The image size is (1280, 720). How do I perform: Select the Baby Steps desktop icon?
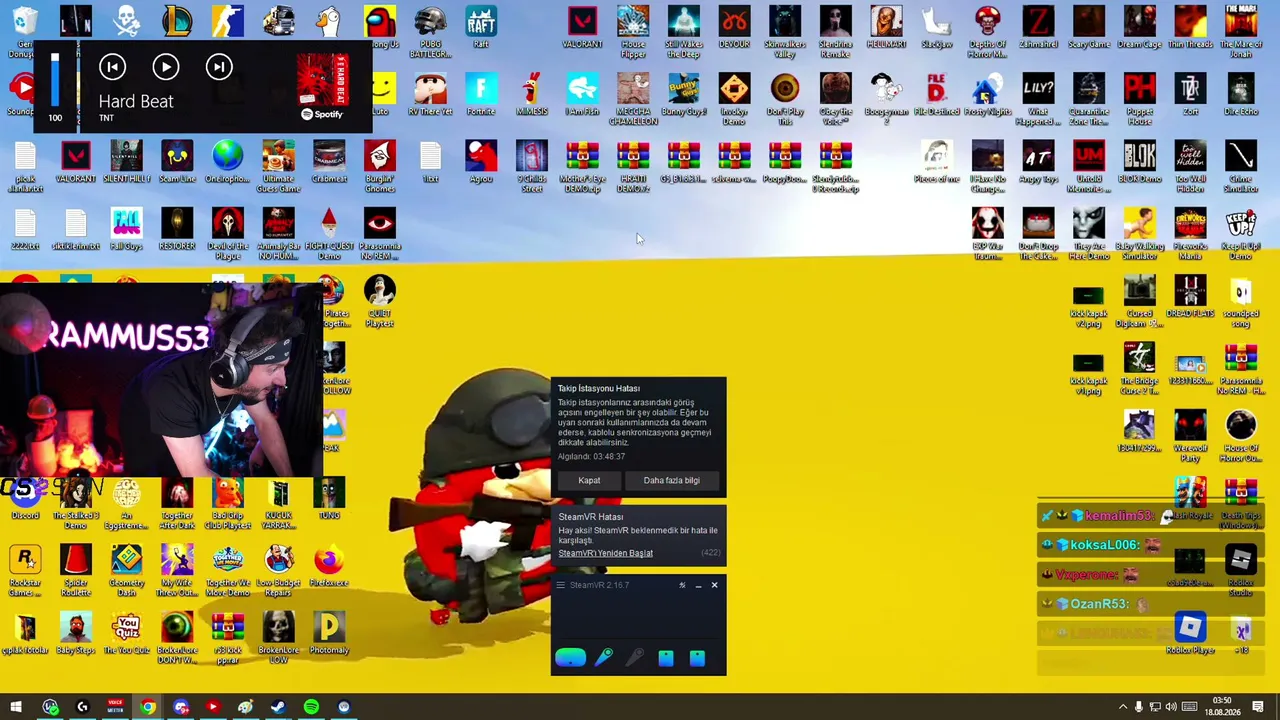[x=76, y=633]
